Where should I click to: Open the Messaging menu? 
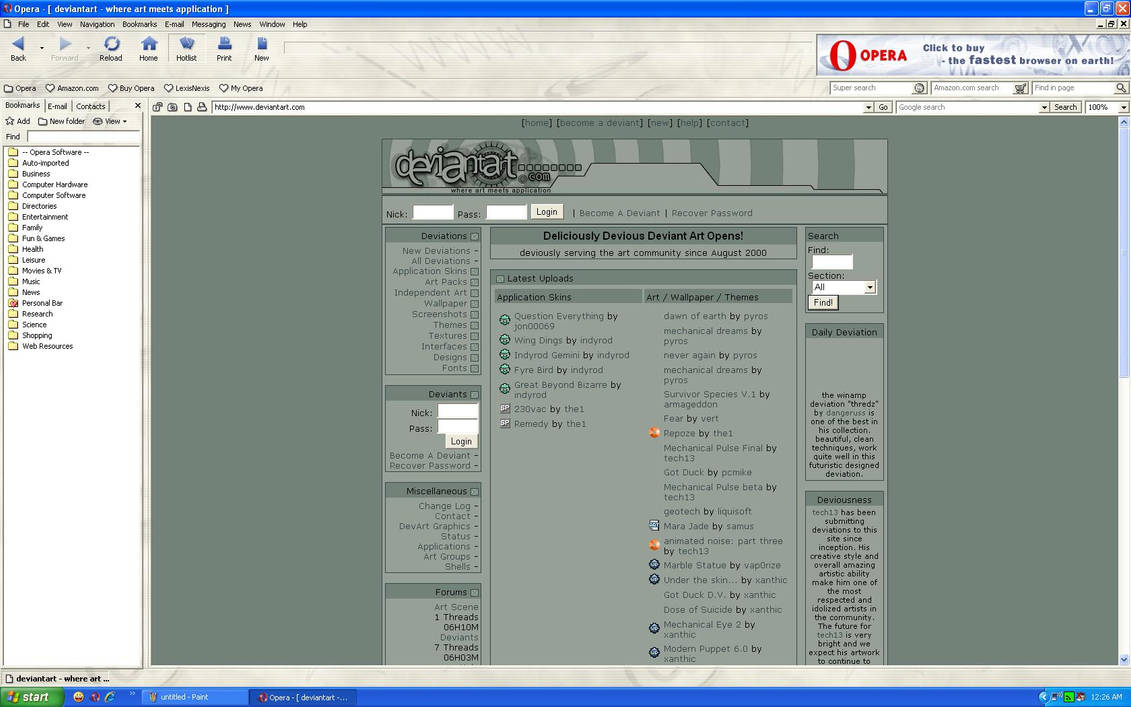pyautogui.click(x=208, y=25)
